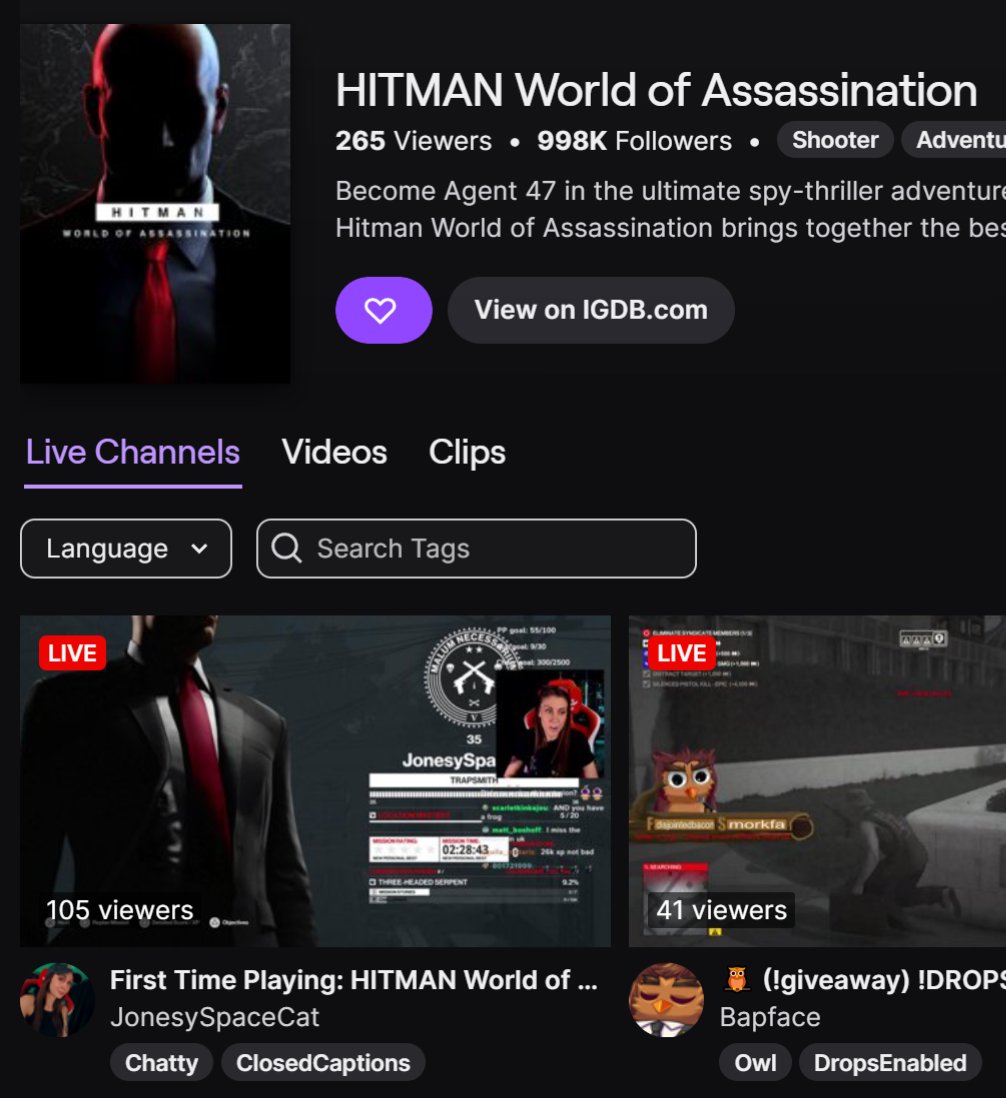Viewport: 1006px width, 1098px height.
Task: Select the Owl tag
Action: point(755,1063)
